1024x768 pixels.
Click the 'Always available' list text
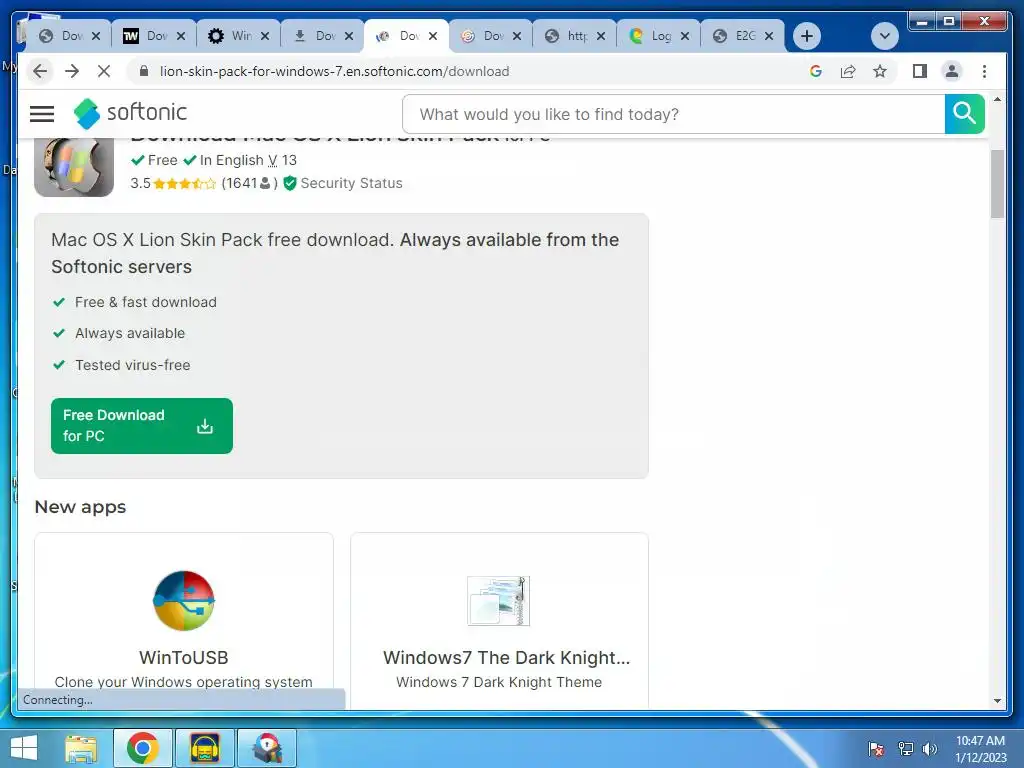click(x=130, y=333)
